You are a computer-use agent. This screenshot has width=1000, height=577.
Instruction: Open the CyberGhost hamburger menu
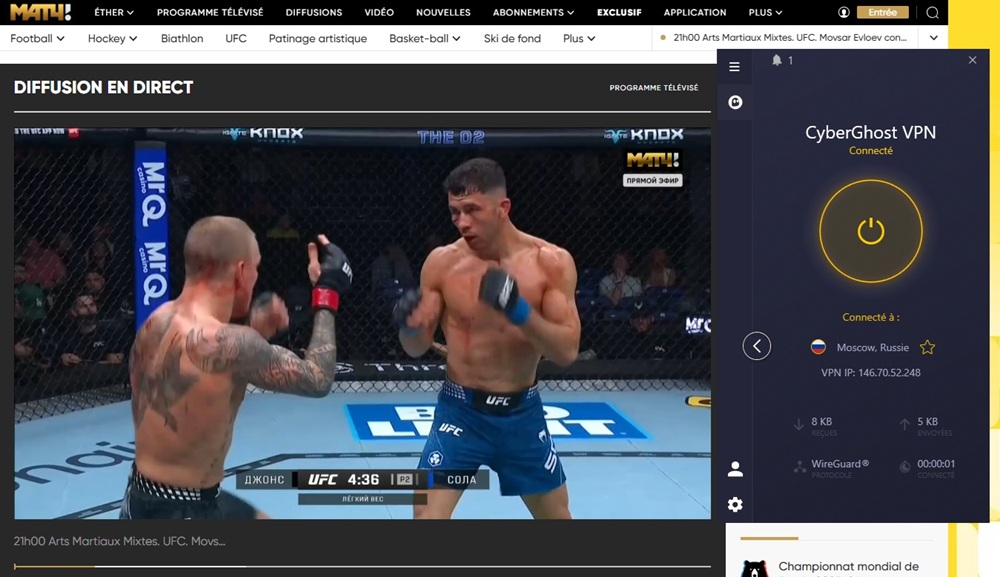[735, 67]
